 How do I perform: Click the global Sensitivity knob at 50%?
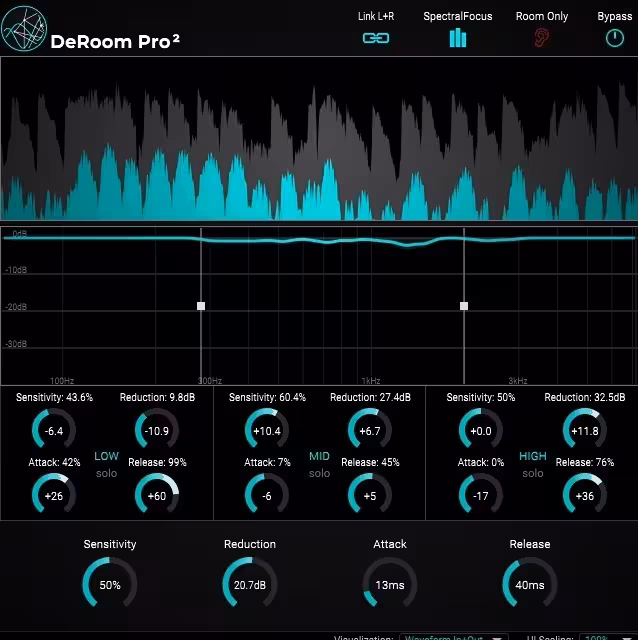110,584
